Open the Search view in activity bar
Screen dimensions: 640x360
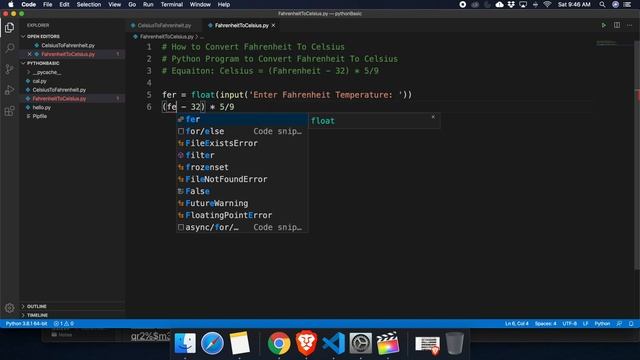[9, 48]
